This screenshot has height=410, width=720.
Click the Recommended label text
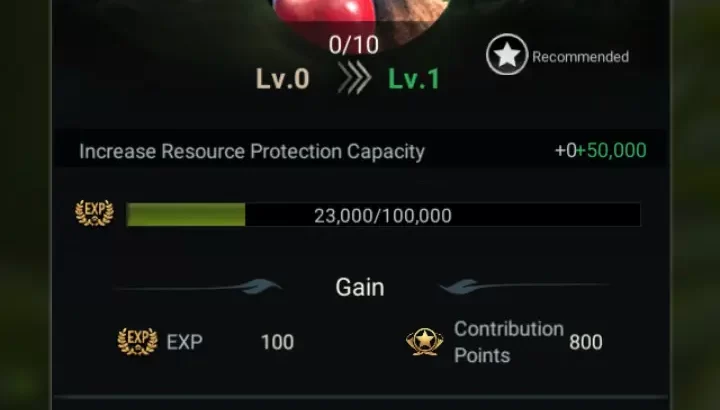point(580,57)
